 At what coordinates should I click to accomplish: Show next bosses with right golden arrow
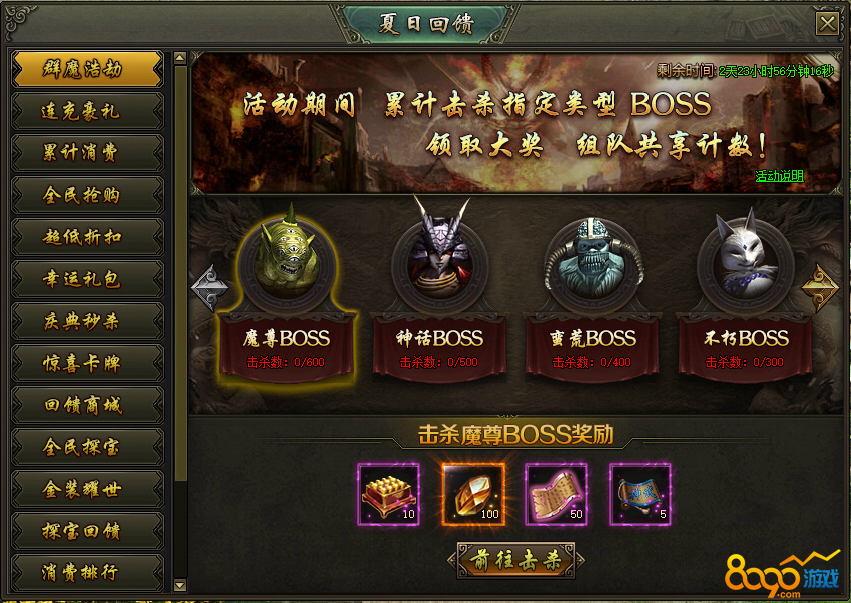point(820,287)
